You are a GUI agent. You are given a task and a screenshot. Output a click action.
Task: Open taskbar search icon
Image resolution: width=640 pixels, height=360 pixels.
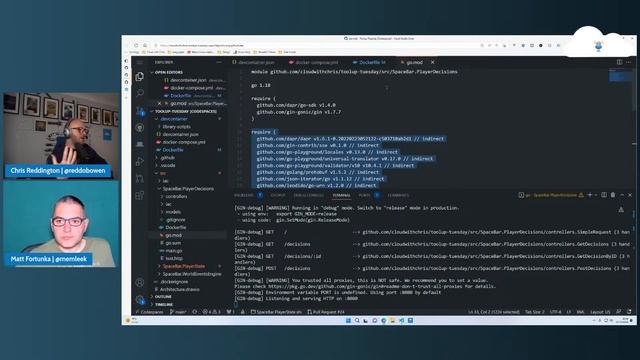[357, 320]
